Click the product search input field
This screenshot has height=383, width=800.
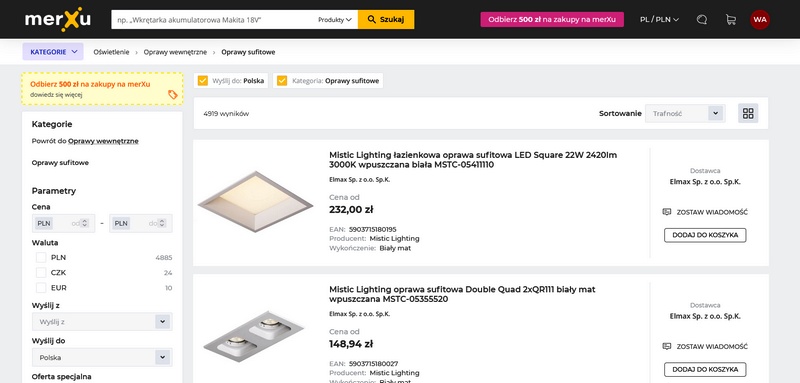213,19
